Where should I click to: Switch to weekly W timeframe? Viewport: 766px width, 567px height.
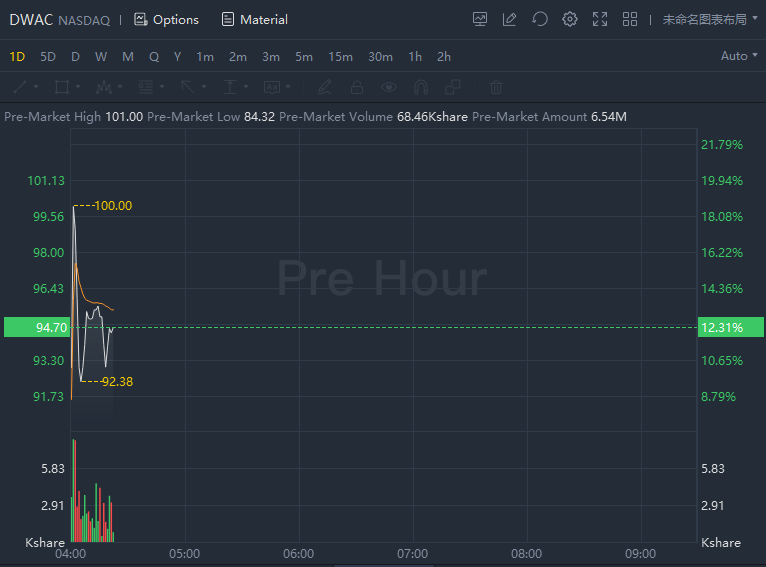tap(101, 57)
